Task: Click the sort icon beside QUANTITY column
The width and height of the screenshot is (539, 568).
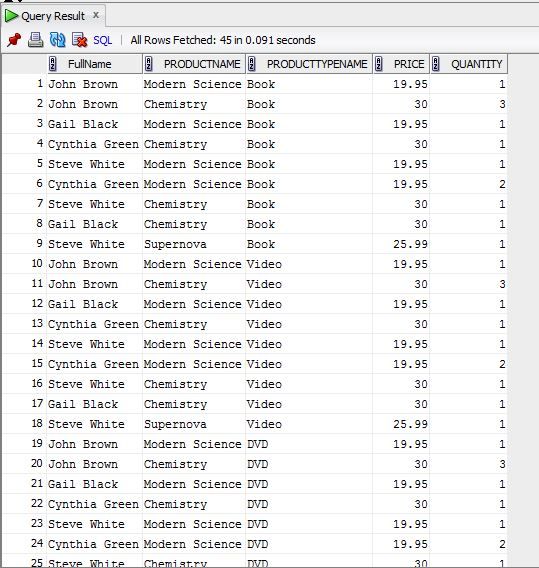Action: pos(436,64)
